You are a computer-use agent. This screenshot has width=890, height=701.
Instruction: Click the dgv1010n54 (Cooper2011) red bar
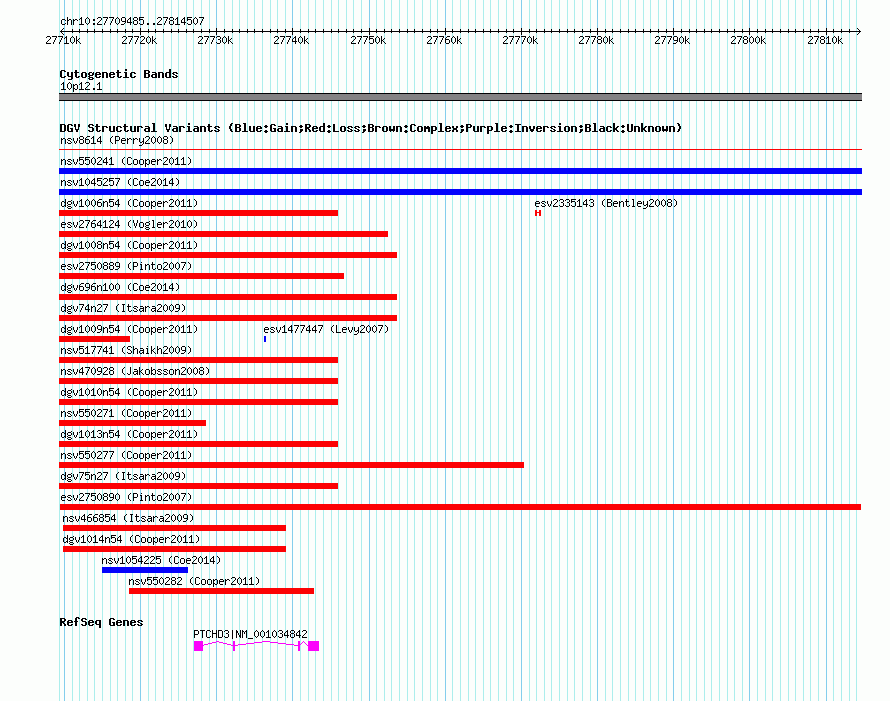[x=199, y=402]
